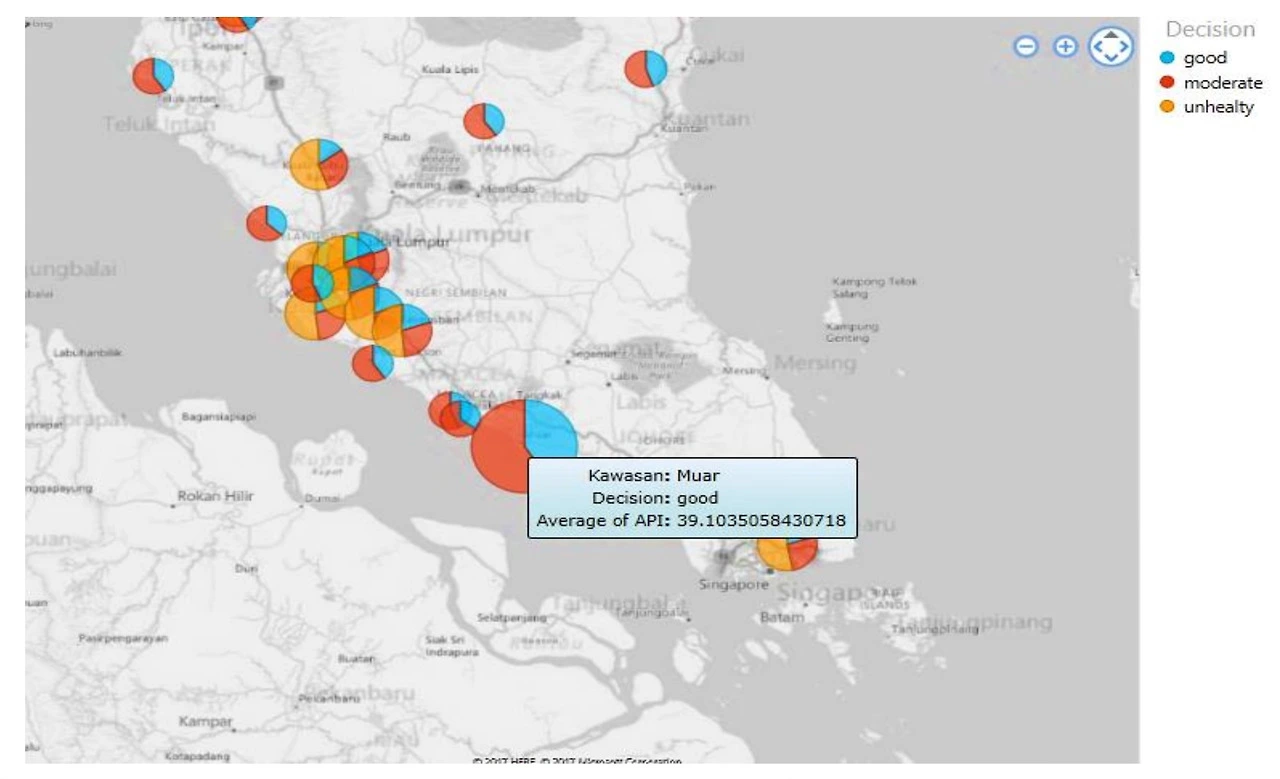The width and height of the screenshot is (1280, 779).
Task: Click the pie chart next to Cukai
Action: coord(646,69)
